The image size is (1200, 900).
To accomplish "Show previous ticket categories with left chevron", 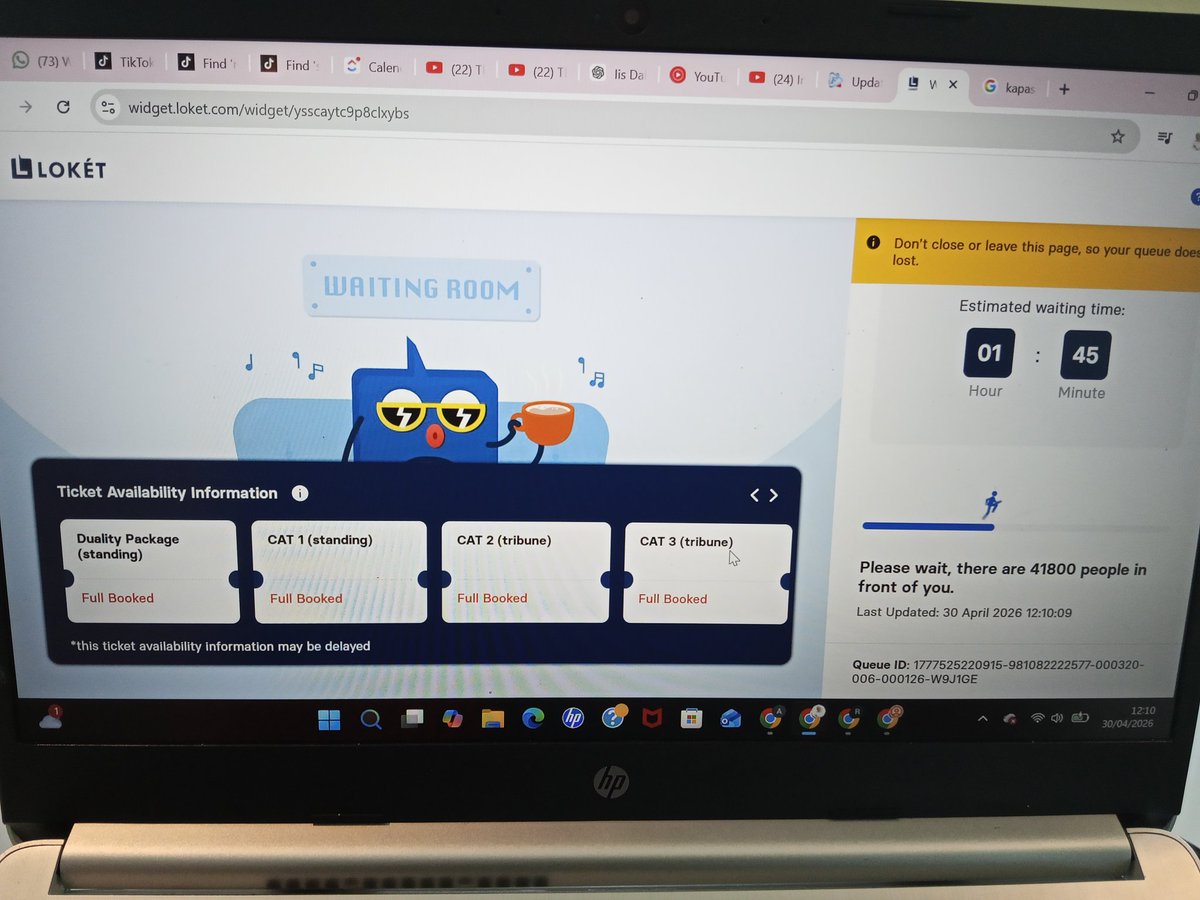I will [755, 495].
